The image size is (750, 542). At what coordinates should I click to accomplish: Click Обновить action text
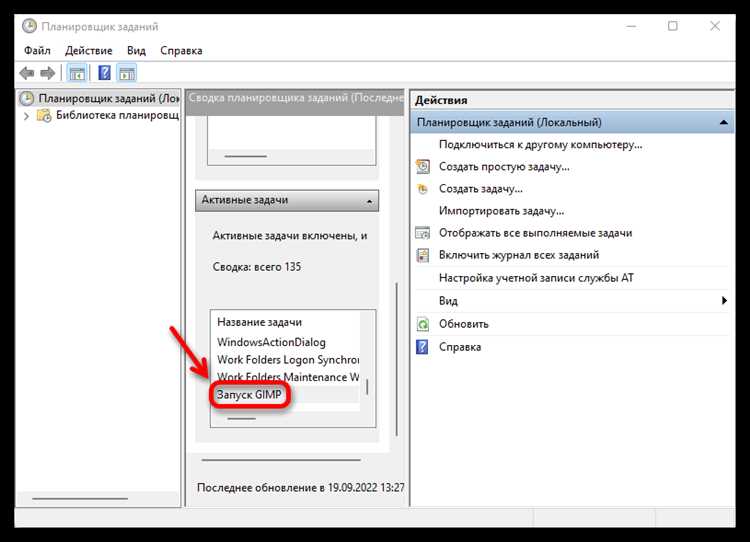(463, 324)
